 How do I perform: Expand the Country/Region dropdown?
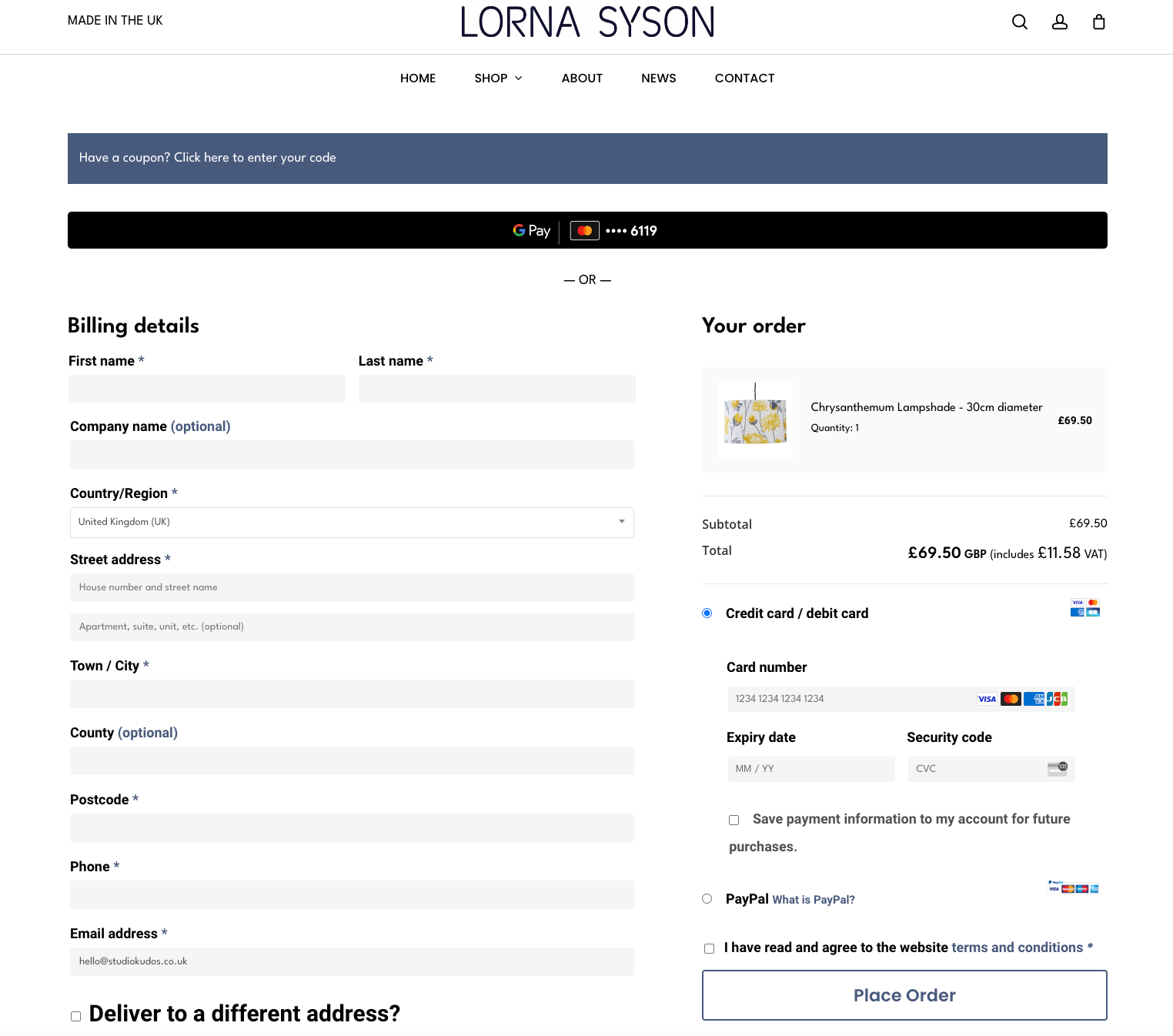[x=352, y=522]
